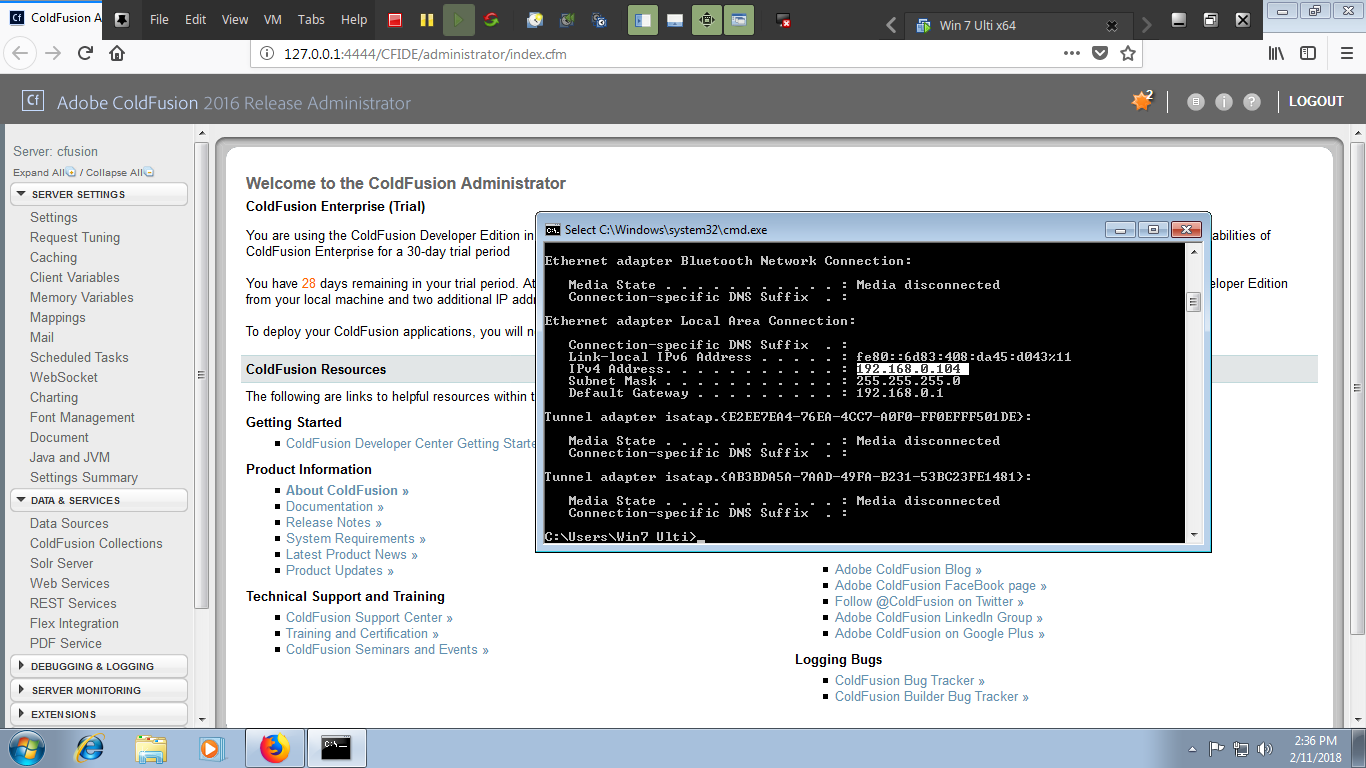Pause the virtual machine with the yellow pause icon
The image size is (1366, 768).
point(427,20)
